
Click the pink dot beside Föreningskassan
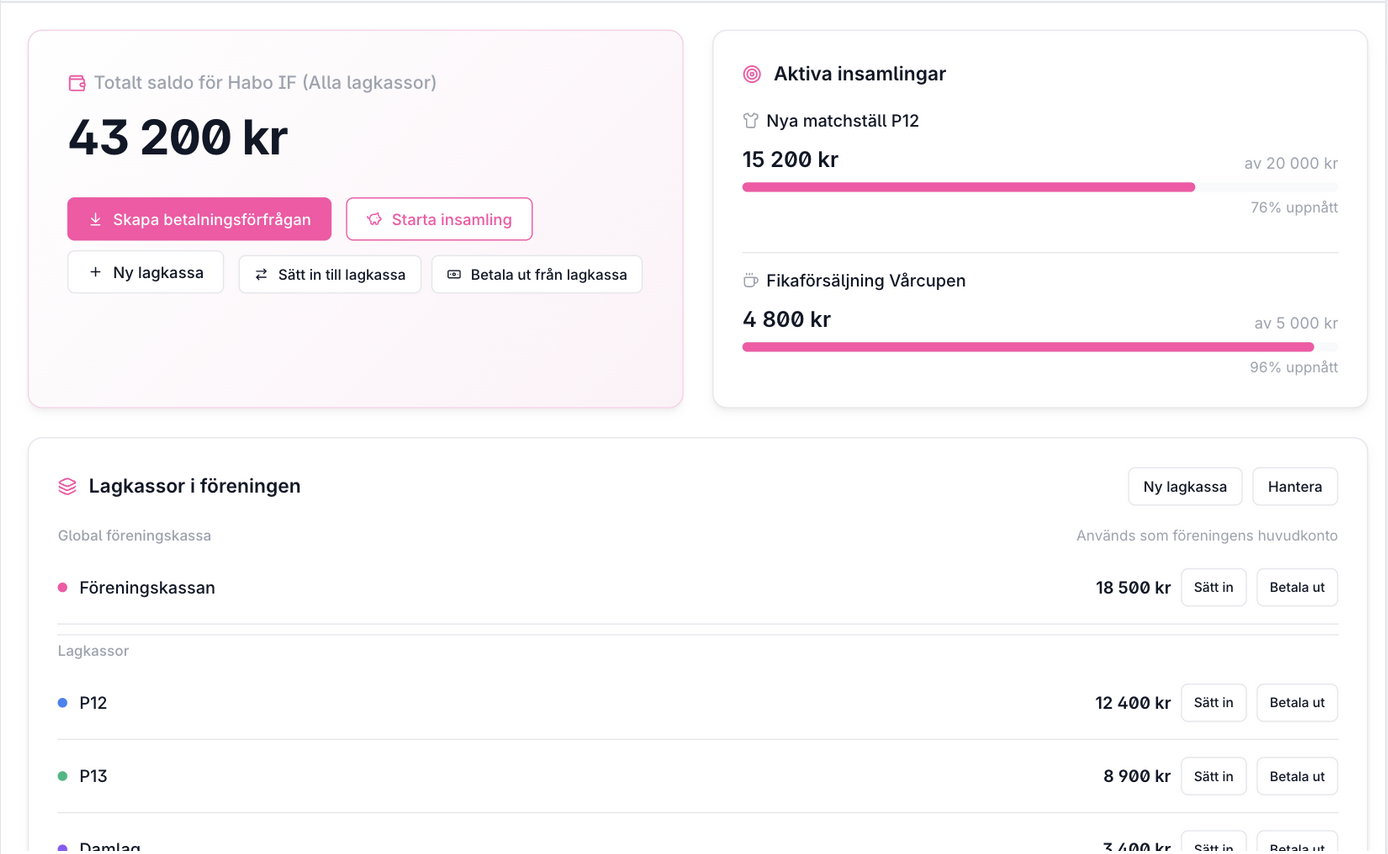(64, 587)
